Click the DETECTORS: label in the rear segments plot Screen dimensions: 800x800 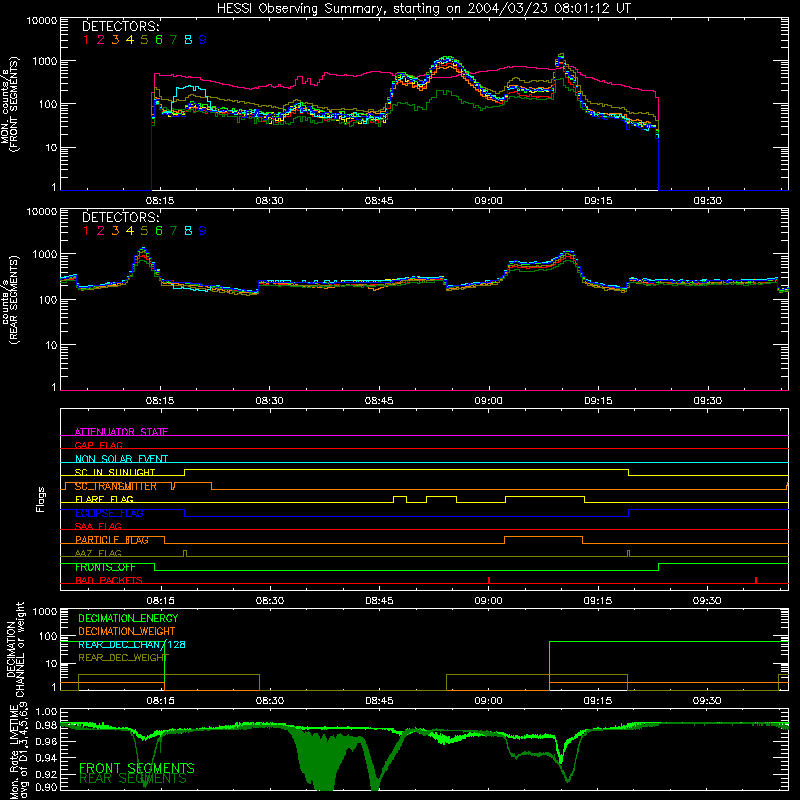pyautogui.click(x=121, y=217)
